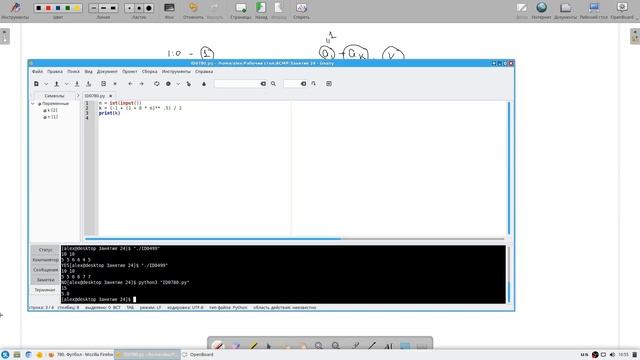This screenshot has width=640, height=360.
Task: Select the Символы sidebar tab
Action: (55, 96)
